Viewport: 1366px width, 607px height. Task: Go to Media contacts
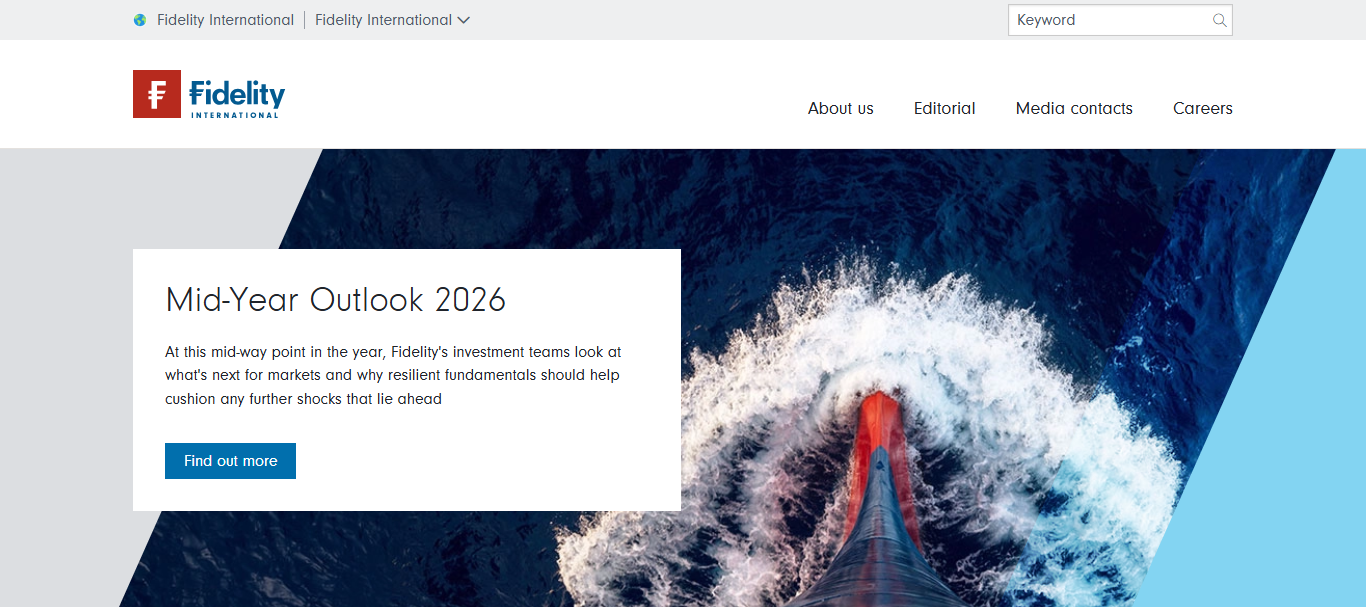[x=1074, y=108]
